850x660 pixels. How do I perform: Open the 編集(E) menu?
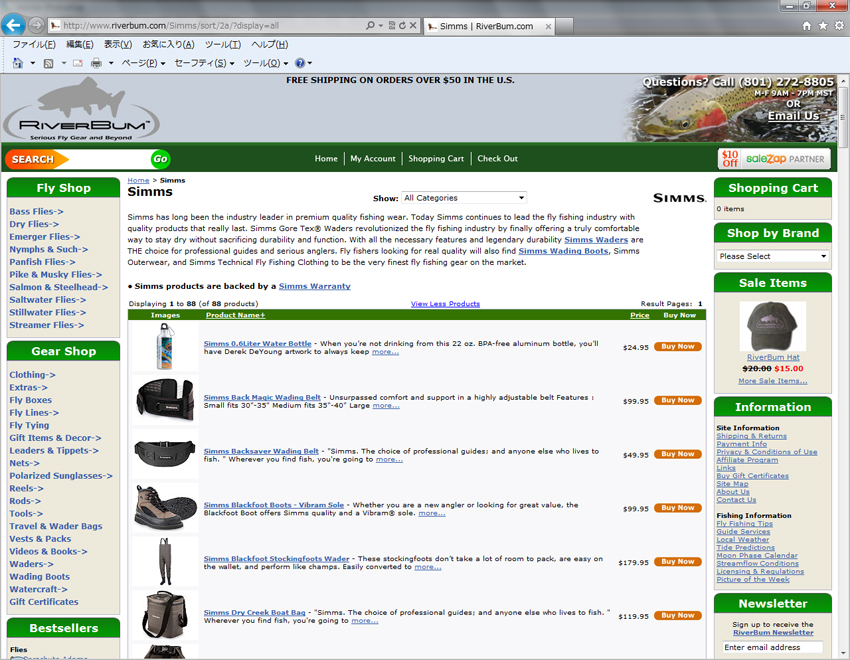80,44
